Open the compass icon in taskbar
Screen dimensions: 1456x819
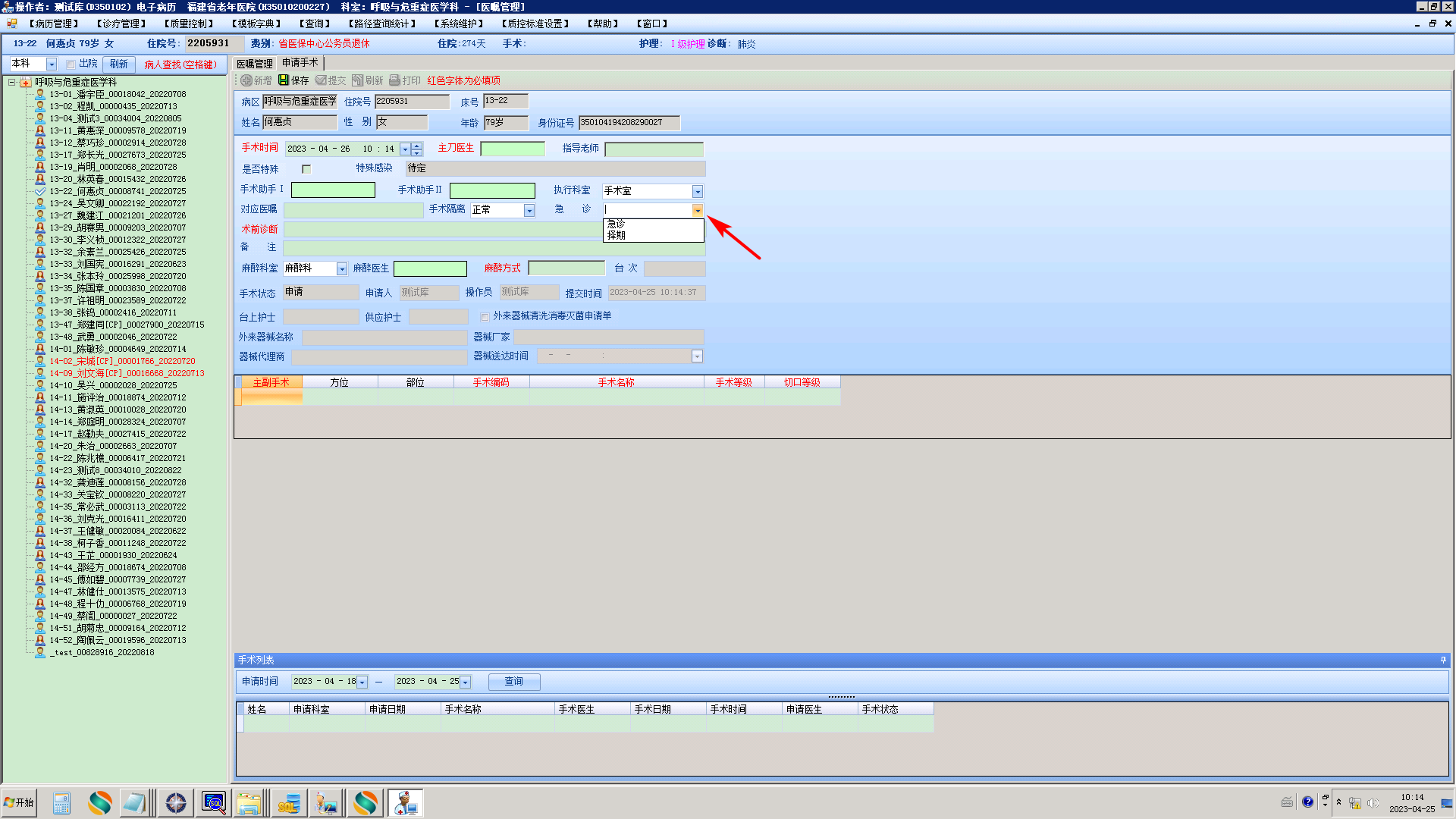coord(176,802)
